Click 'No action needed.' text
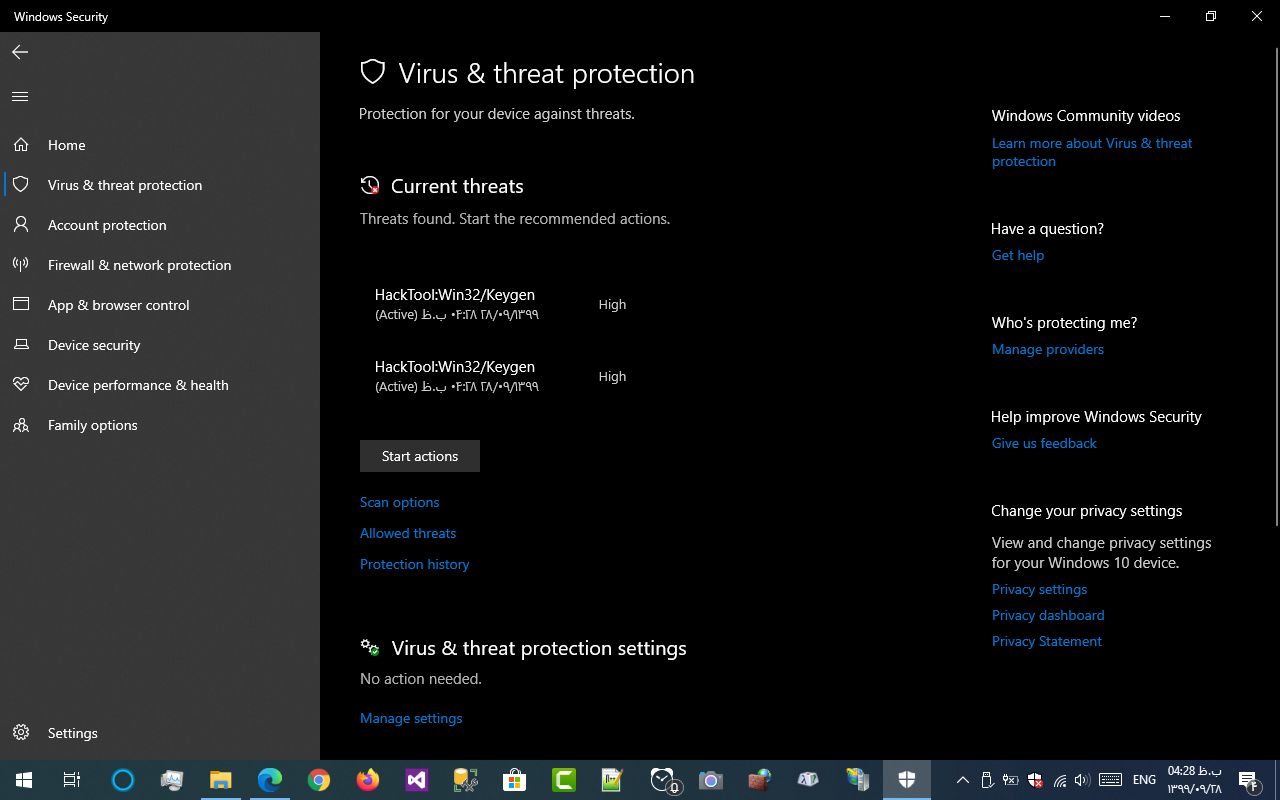1280x800 pixels. pyautogui.click(x=421, y=678)
